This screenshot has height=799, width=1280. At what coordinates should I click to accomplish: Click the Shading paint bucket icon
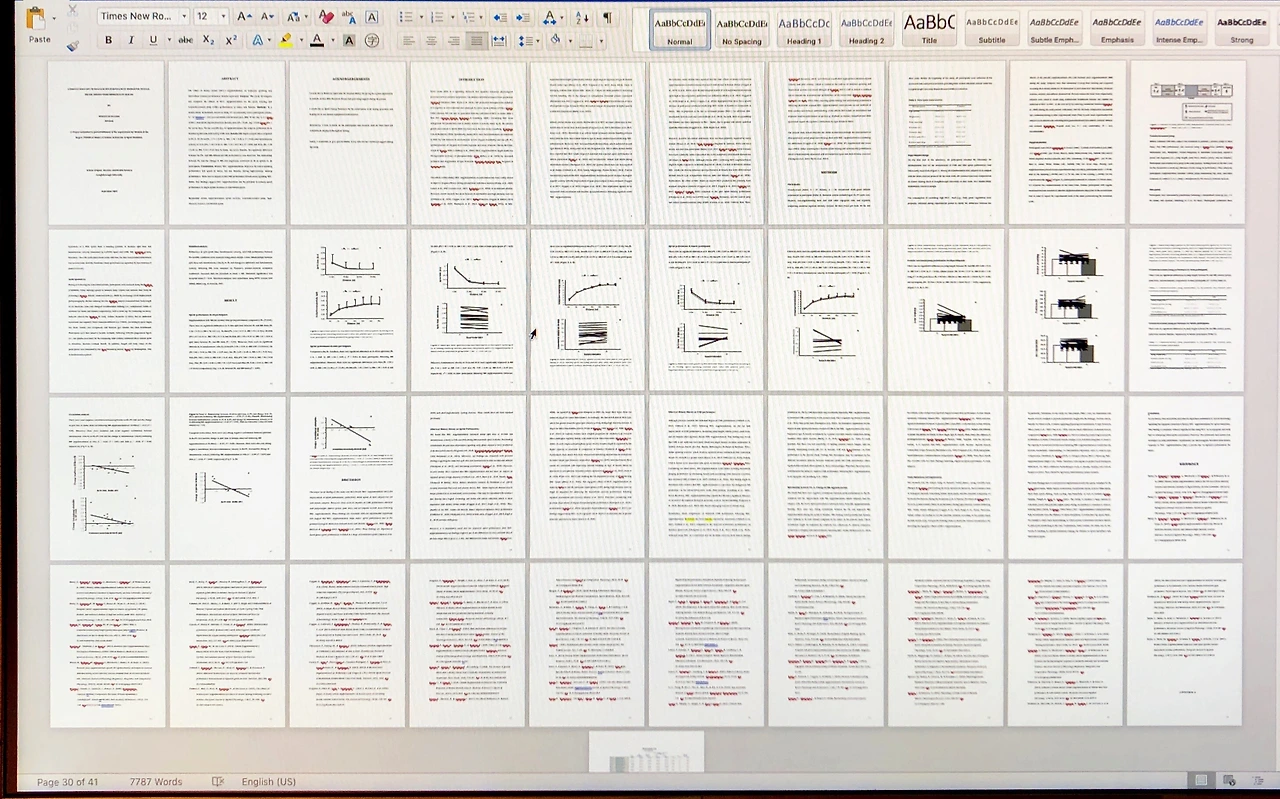(x=555, y=40)
